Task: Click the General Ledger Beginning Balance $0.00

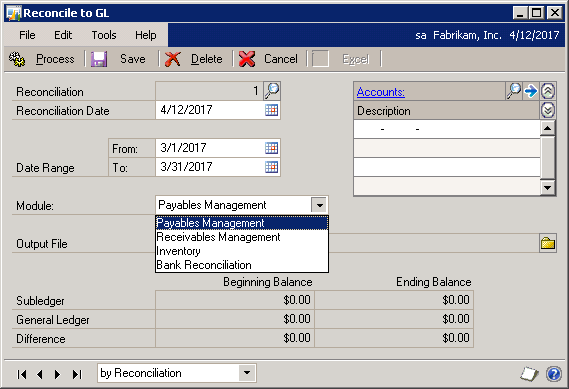Action: [235, 319]
